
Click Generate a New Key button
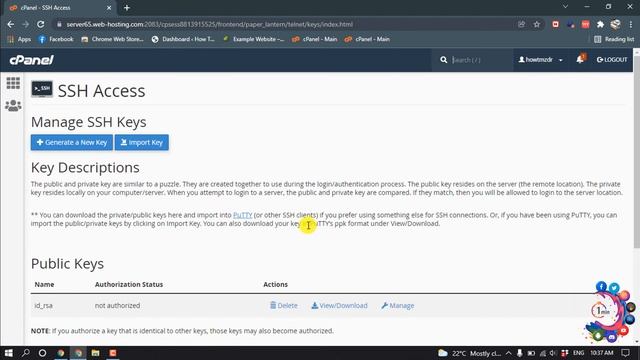[72, 142]
